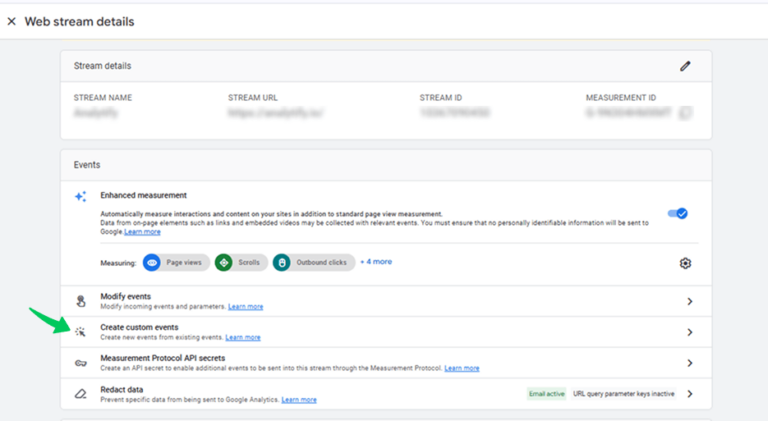The height and width of the screenshot is (421, 768).
Task: Open the Enhanced measurement gear settings
Action: [x=685, y=263]
